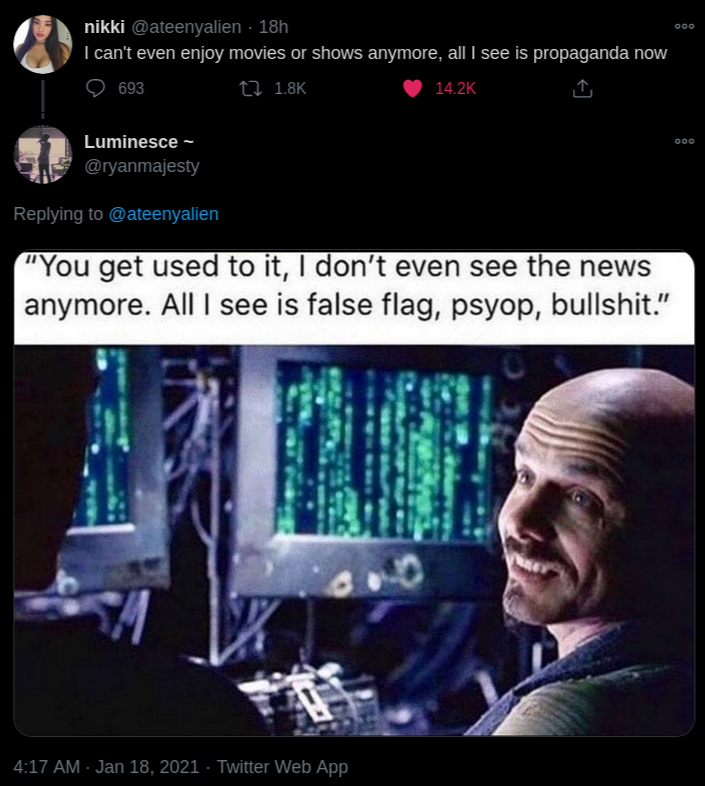Screen dimensions: 705x786
Task: Click the 1.8K retweet count
Action: (x=290, y=89)
